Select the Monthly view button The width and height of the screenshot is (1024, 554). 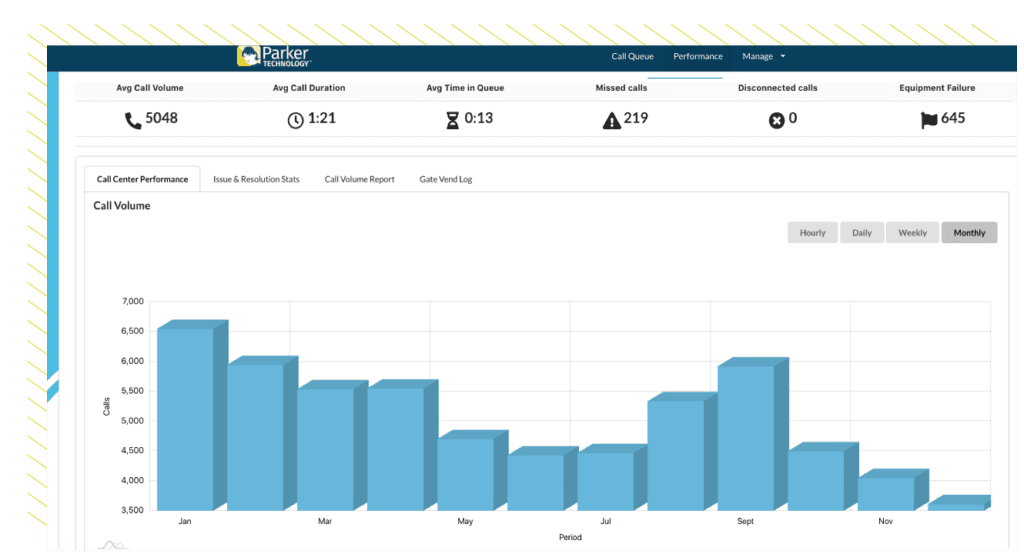[969, 233]
